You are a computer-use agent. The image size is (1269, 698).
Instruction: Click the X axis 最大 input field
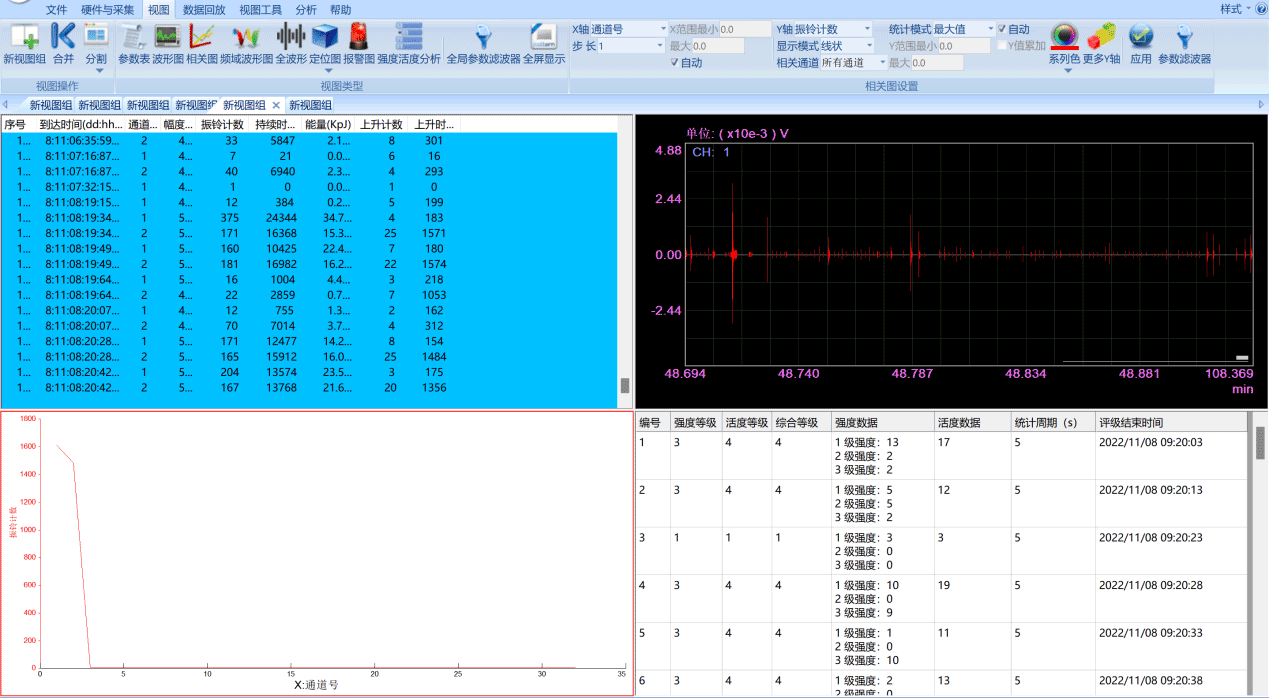point(718,46)
